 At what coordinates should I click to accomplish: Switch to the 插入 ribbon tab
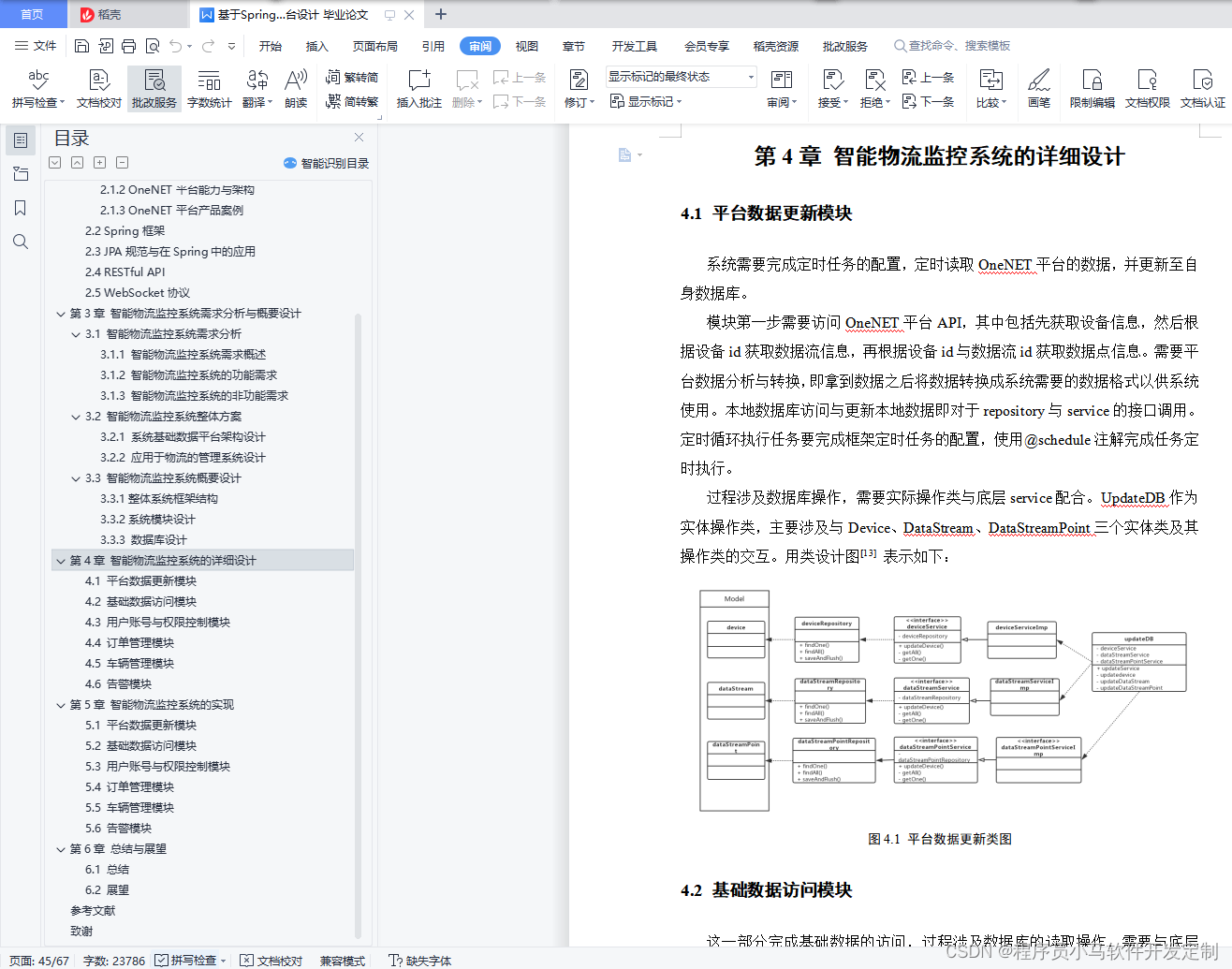click(x=317, y=46)
